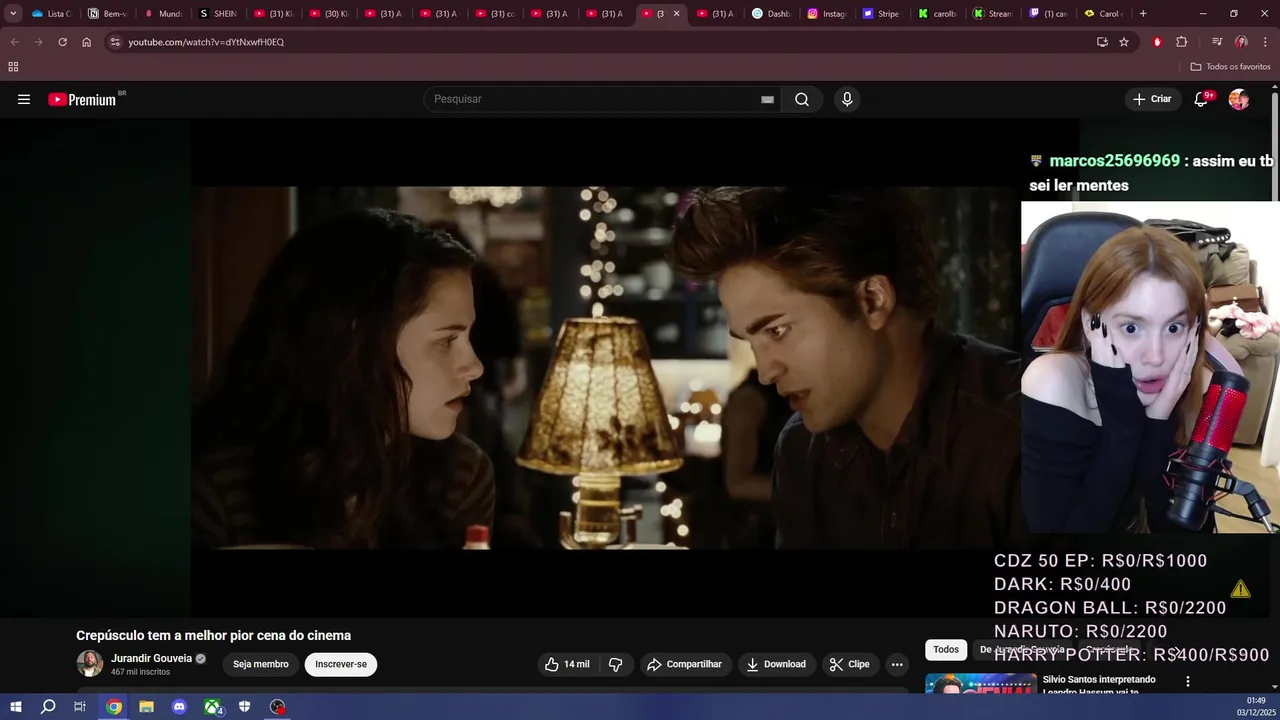This screenshot has width=1280, height=720.
Task: Switch to the Stripe tab
Action: (882, 14)
